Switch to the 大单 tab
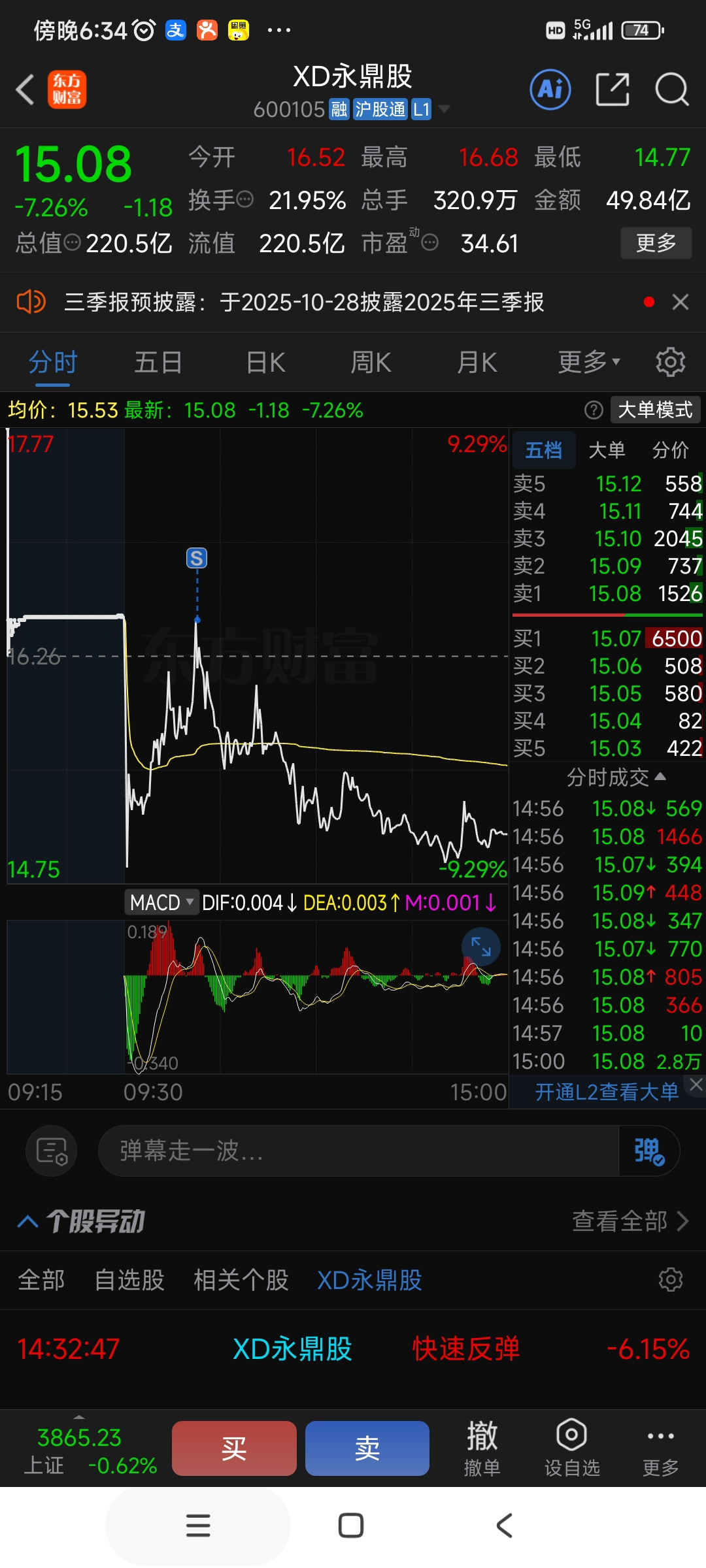The width and height of the screenshot is (706, 1568). point(607,449)
